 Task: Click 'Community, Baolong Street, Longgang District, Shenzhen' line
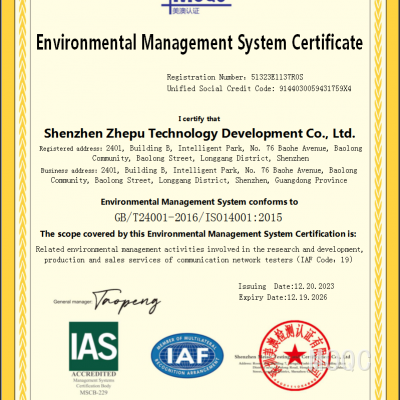click(x=200, y=158)
